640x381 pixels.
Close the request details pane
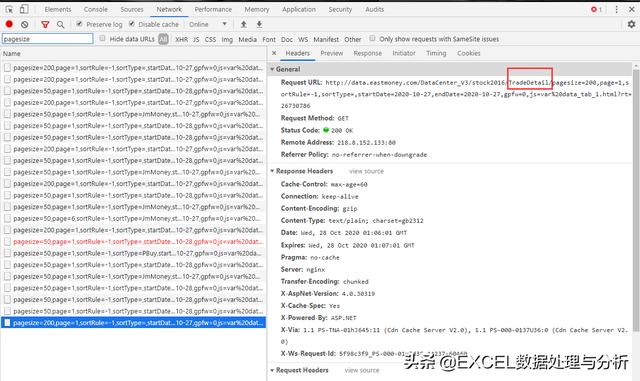(274, 53)
